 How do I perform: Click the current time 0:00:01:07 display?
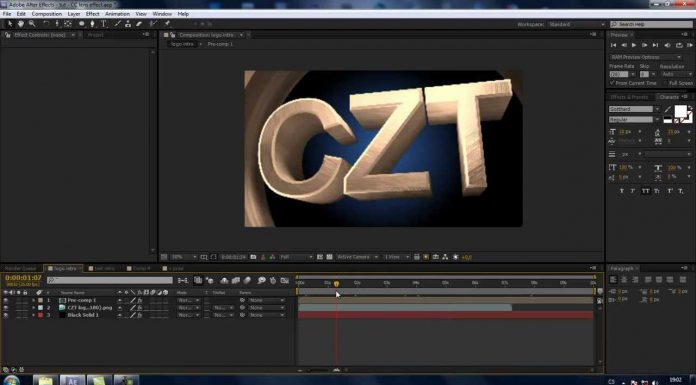[23, 278]
